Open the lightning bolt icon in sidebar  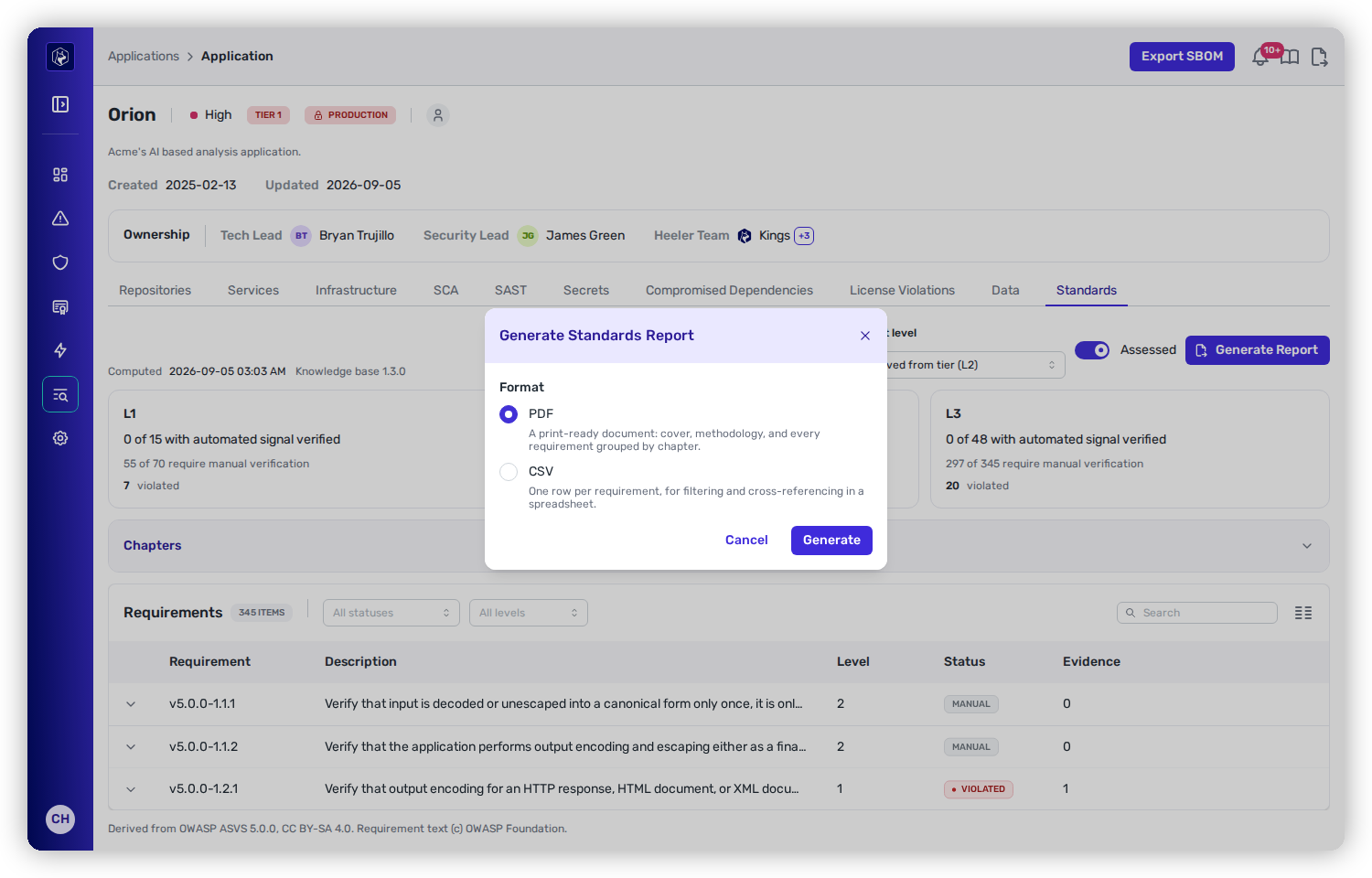tap(60, 350)
